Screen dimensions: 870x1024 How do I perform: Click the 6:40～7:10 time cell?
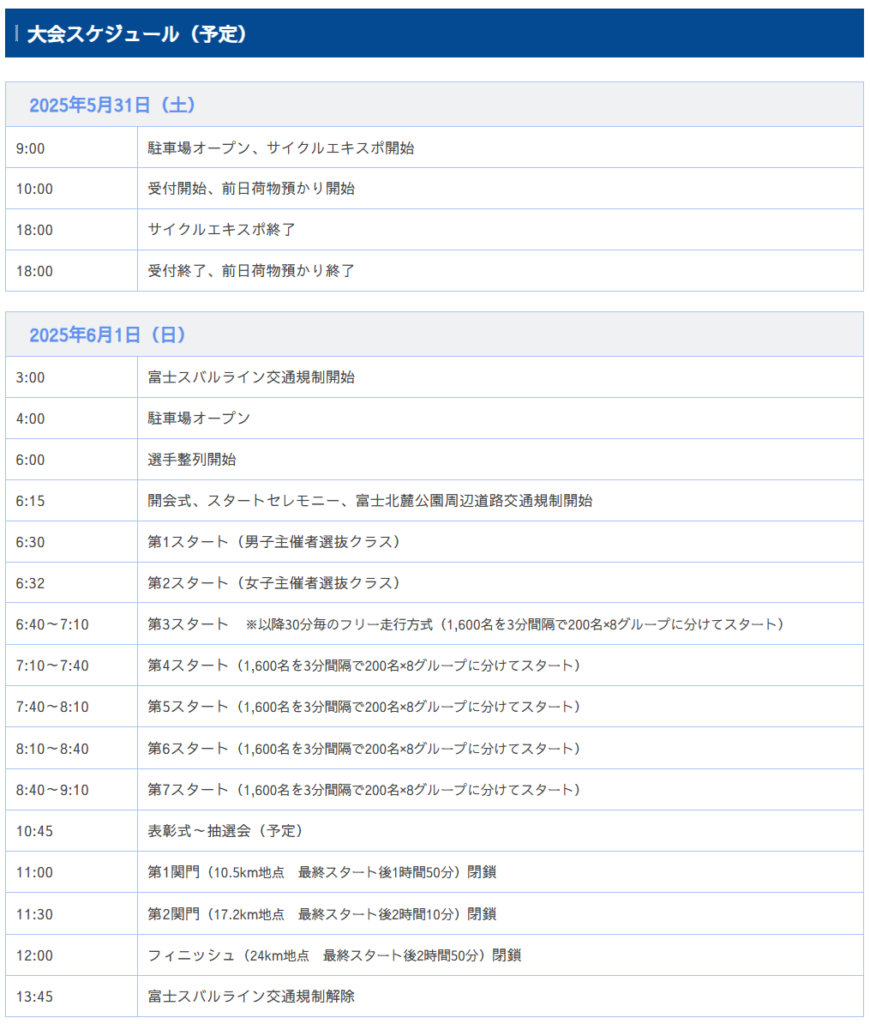(x=53, y=625)
